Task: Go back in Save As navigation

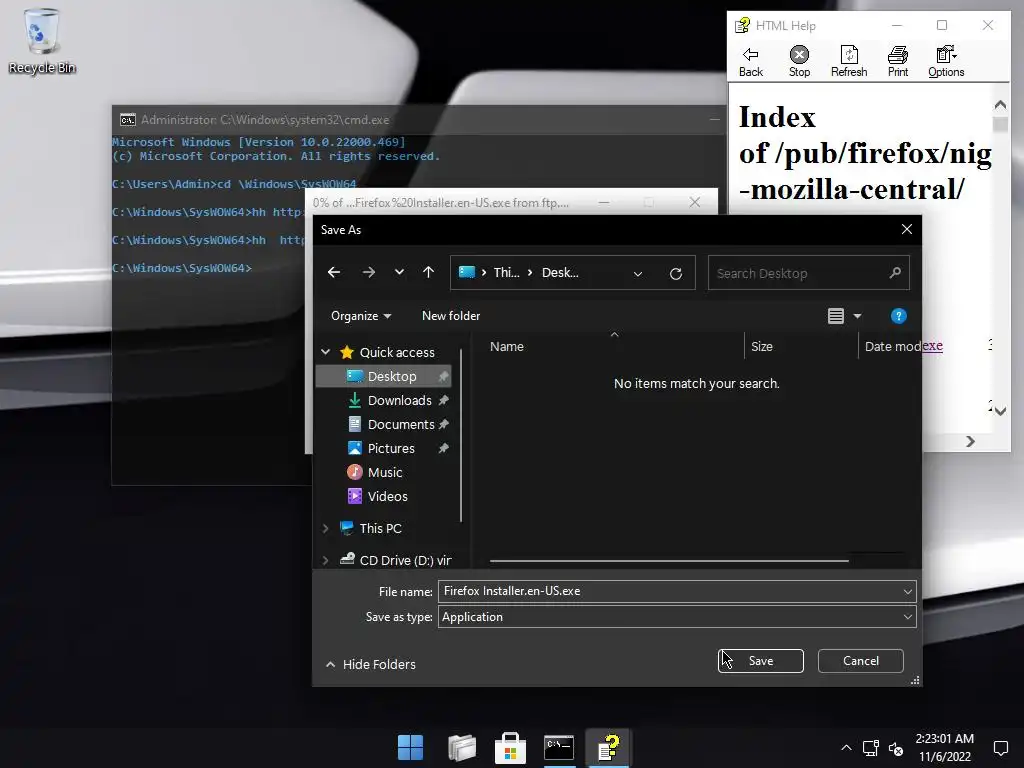Action: pos(334,272)
